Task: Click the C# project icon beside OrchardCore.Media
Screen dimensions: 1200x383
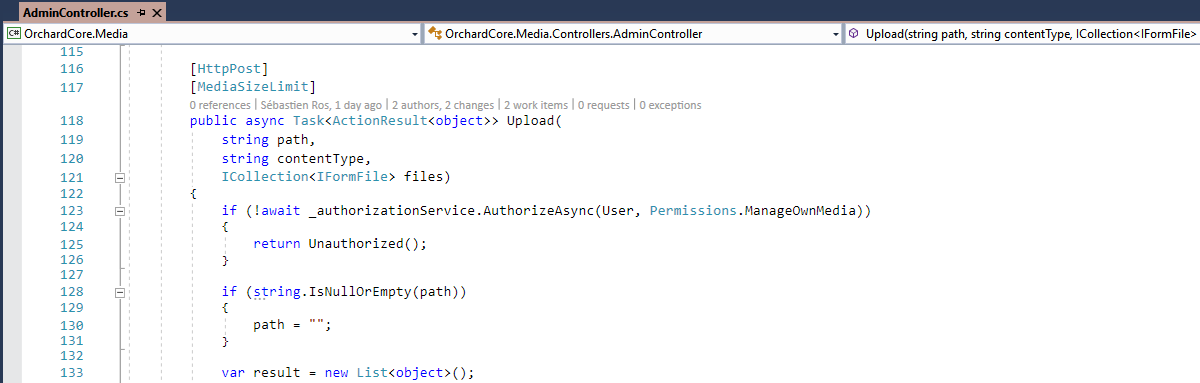Action: click(14, 33)
